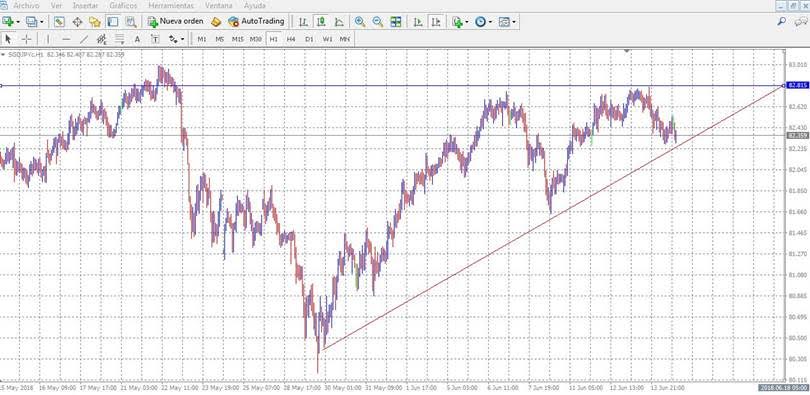Screen dimensions: 810x395
Task: Click the Nueva orden button
Action: click(176, 22)
